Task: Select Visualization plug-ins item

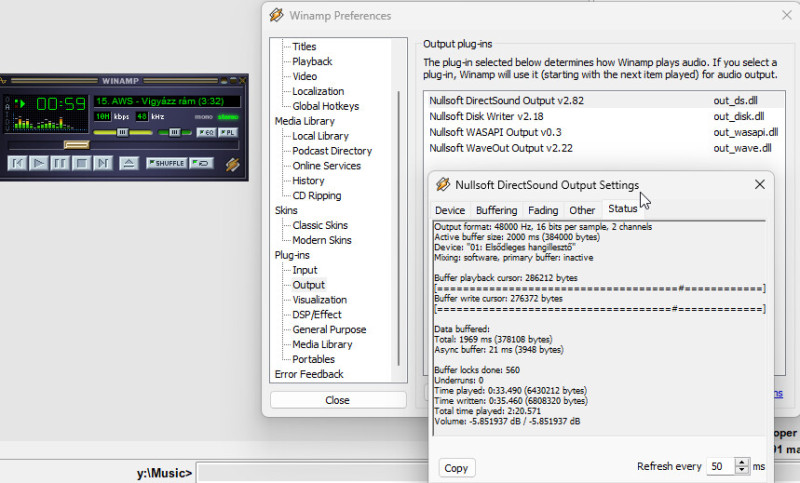Action: tap(319, 299)
